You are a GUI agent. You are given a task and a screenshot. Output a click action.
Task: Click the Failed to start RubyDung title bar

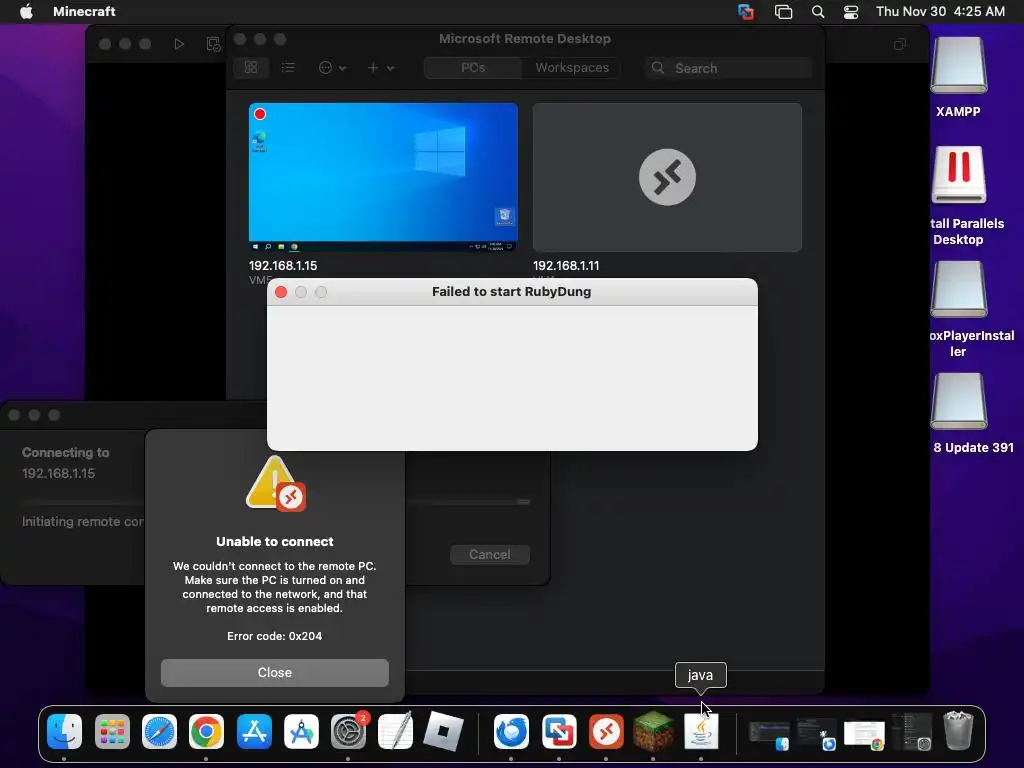tap(511, 292)
